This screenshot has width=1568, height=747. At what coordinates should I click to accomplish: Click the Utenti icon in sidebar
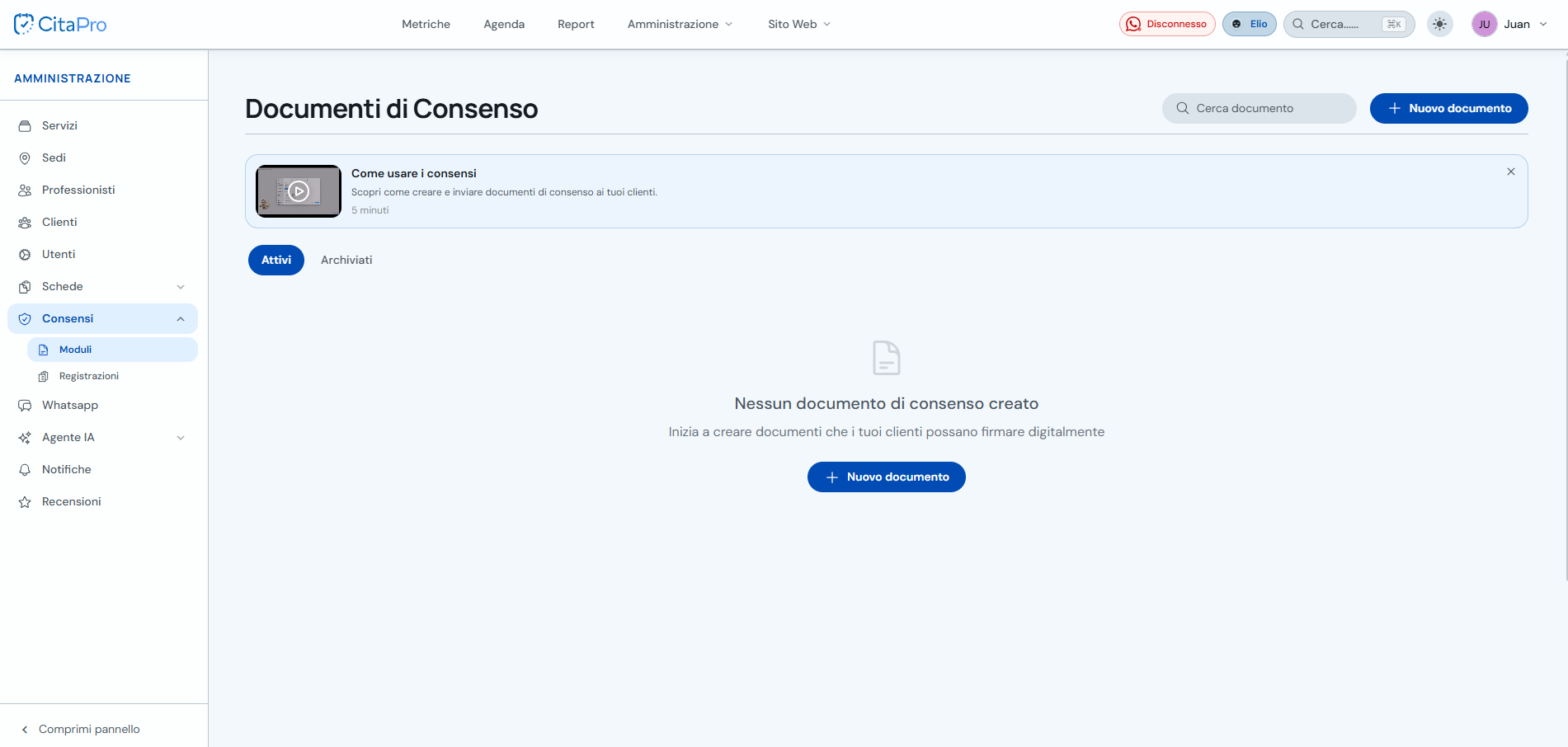click(25, 254)
